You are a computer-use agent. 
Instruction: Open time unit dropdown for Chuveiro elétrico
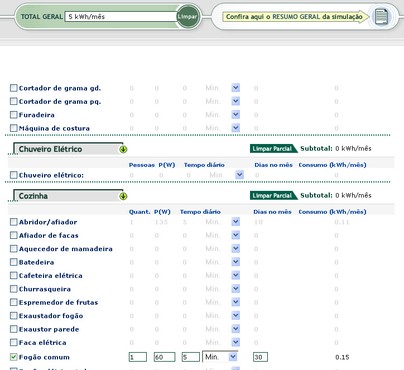[240, 175]
